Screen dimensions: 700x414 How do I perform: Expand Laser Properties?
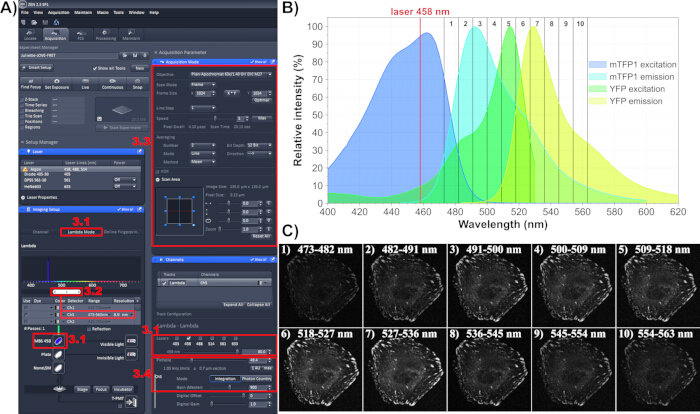(x=23, y=197)
